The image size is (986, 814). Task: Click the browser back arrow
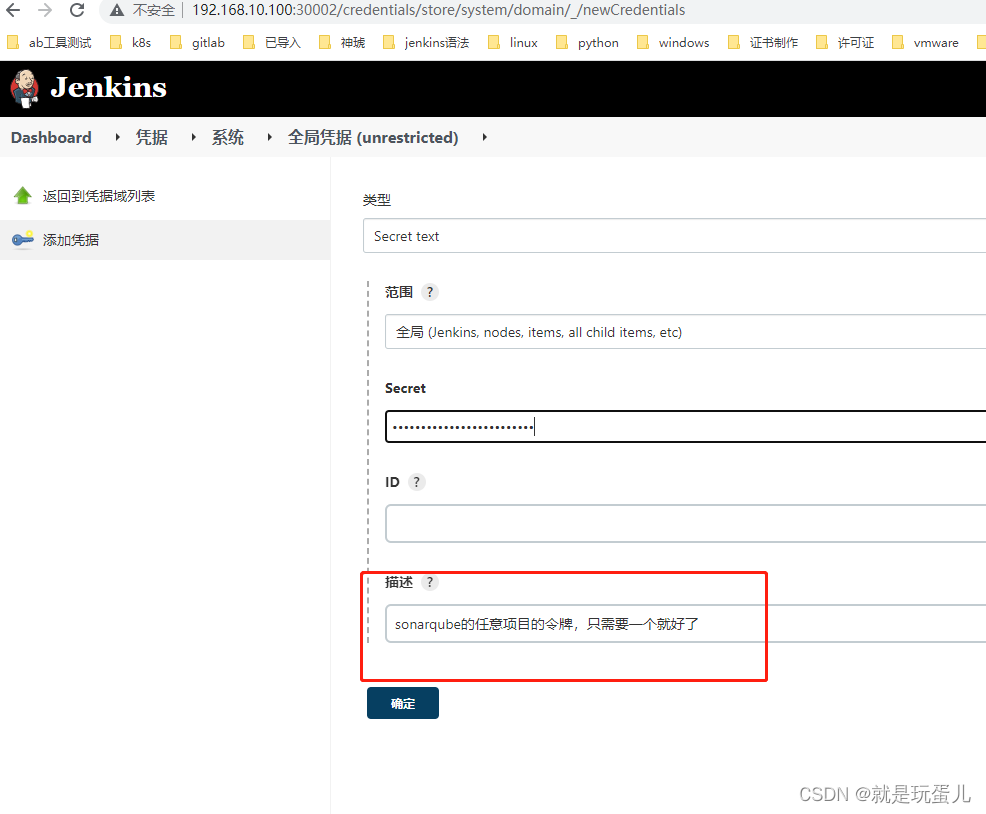(x=13, y=10)
